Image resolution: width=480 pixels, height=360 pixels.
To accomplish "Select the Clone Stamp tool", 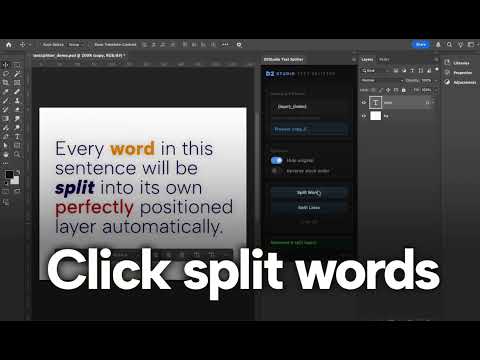I will [17, 101].
